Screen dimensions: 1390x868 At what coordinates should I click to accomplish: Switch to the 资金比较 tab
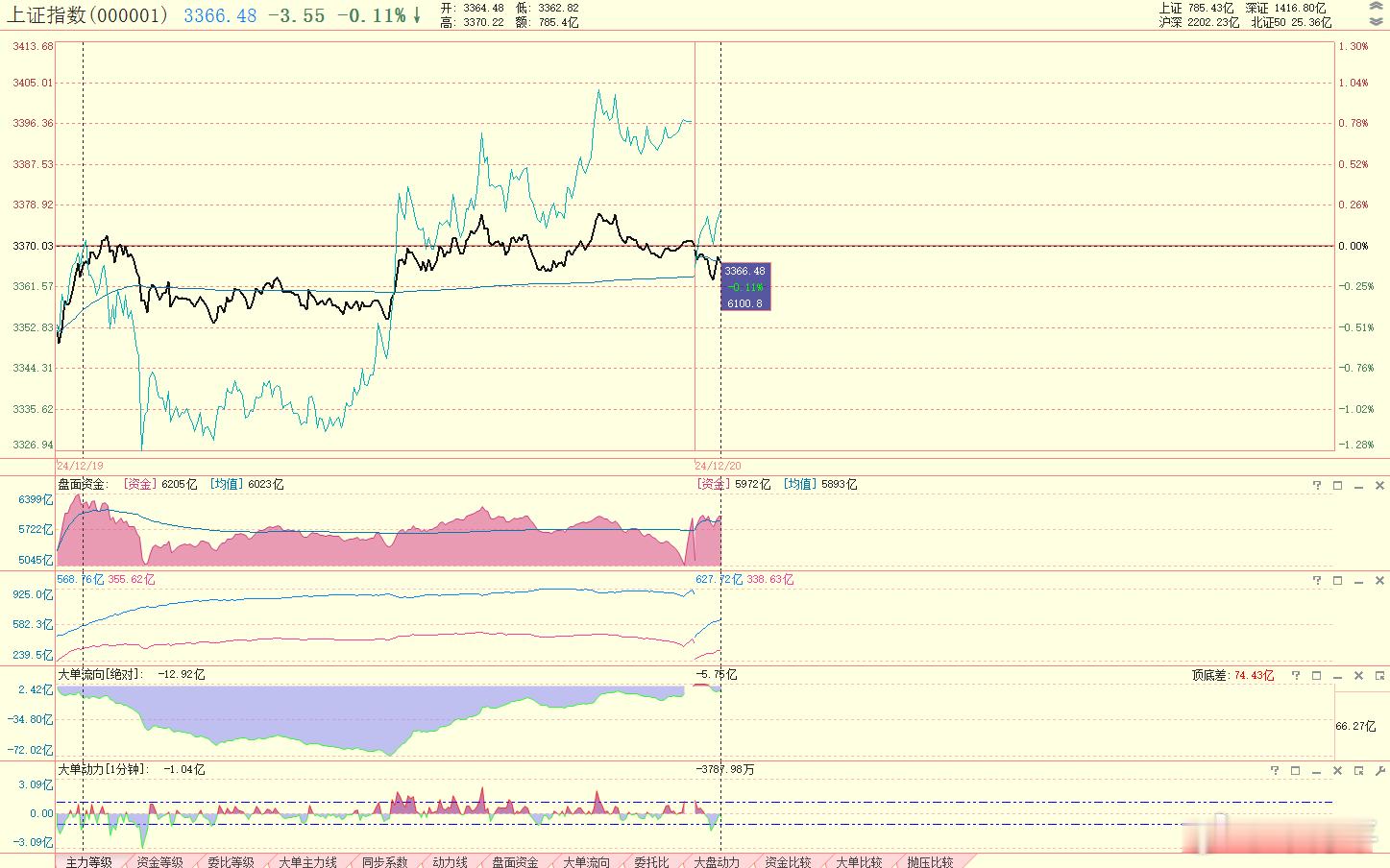[x=788, y=862]
